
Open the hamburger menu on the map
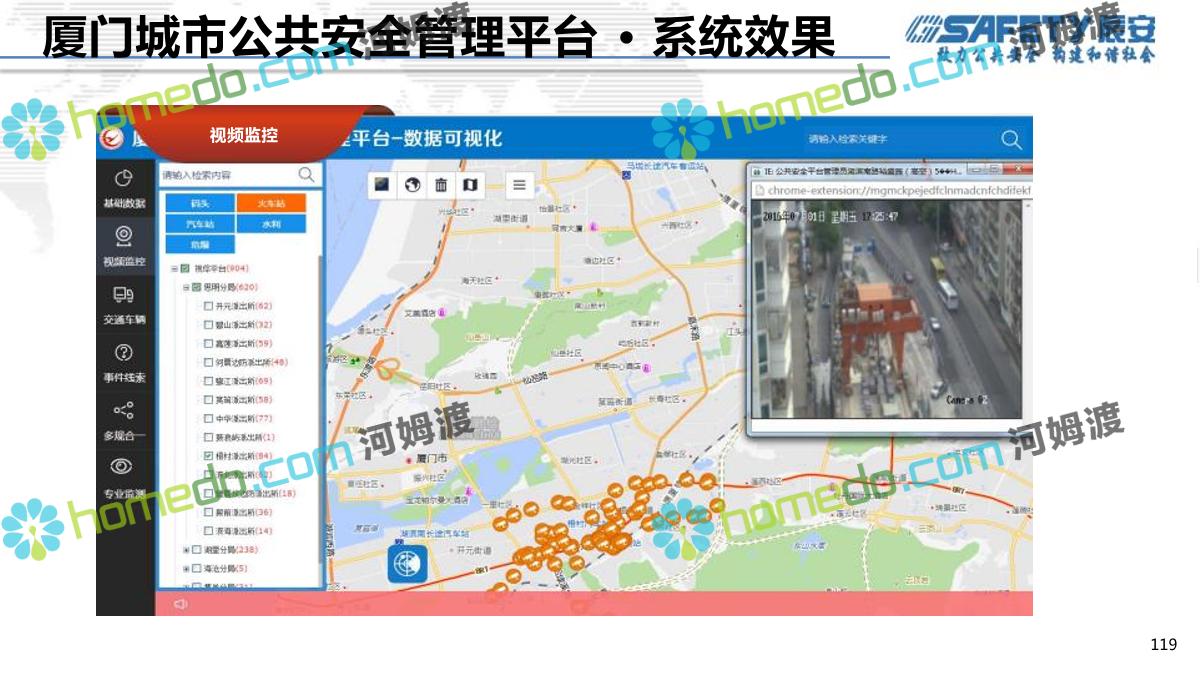click(x=519, y=185)
